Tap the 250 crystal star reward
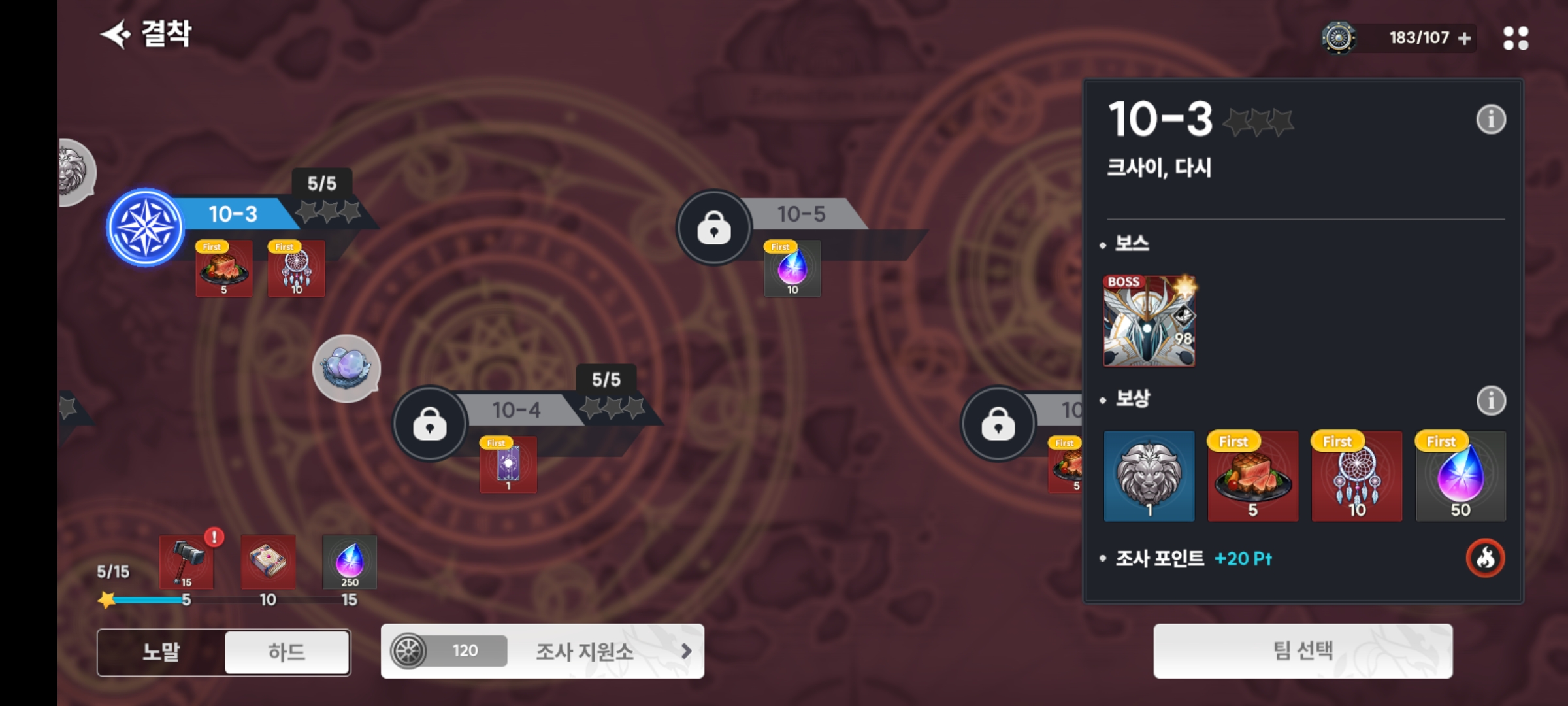 coord(350,562)
